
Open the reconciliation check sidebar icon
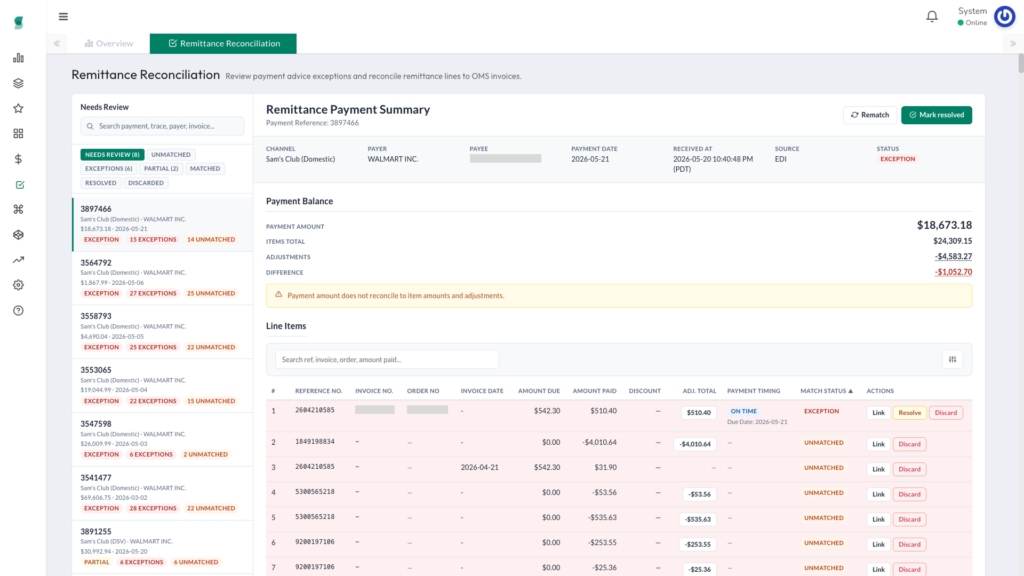[x=20, y=185]
